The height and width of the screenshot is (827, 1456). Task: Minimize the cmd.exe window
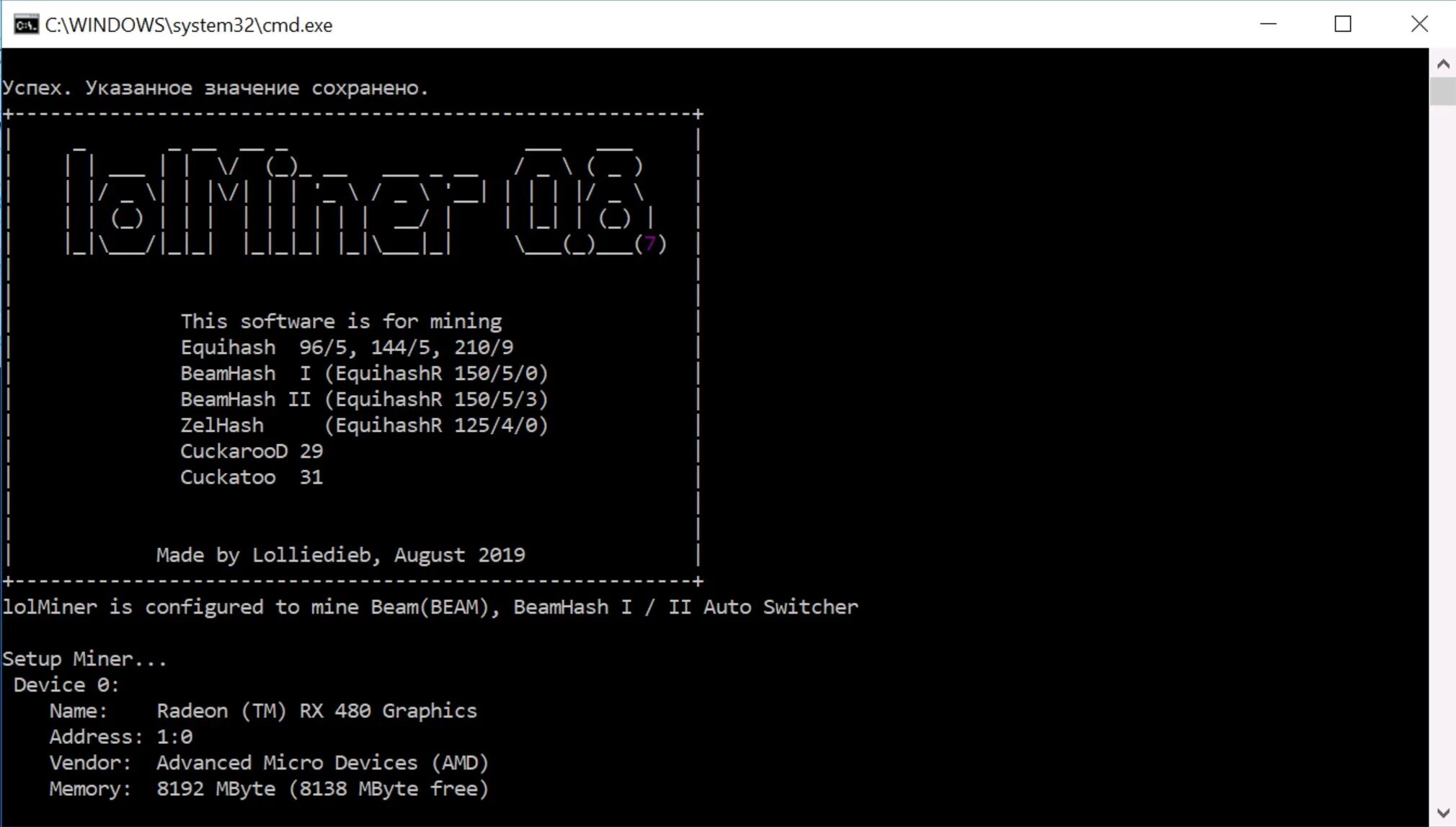(1268, 25)
